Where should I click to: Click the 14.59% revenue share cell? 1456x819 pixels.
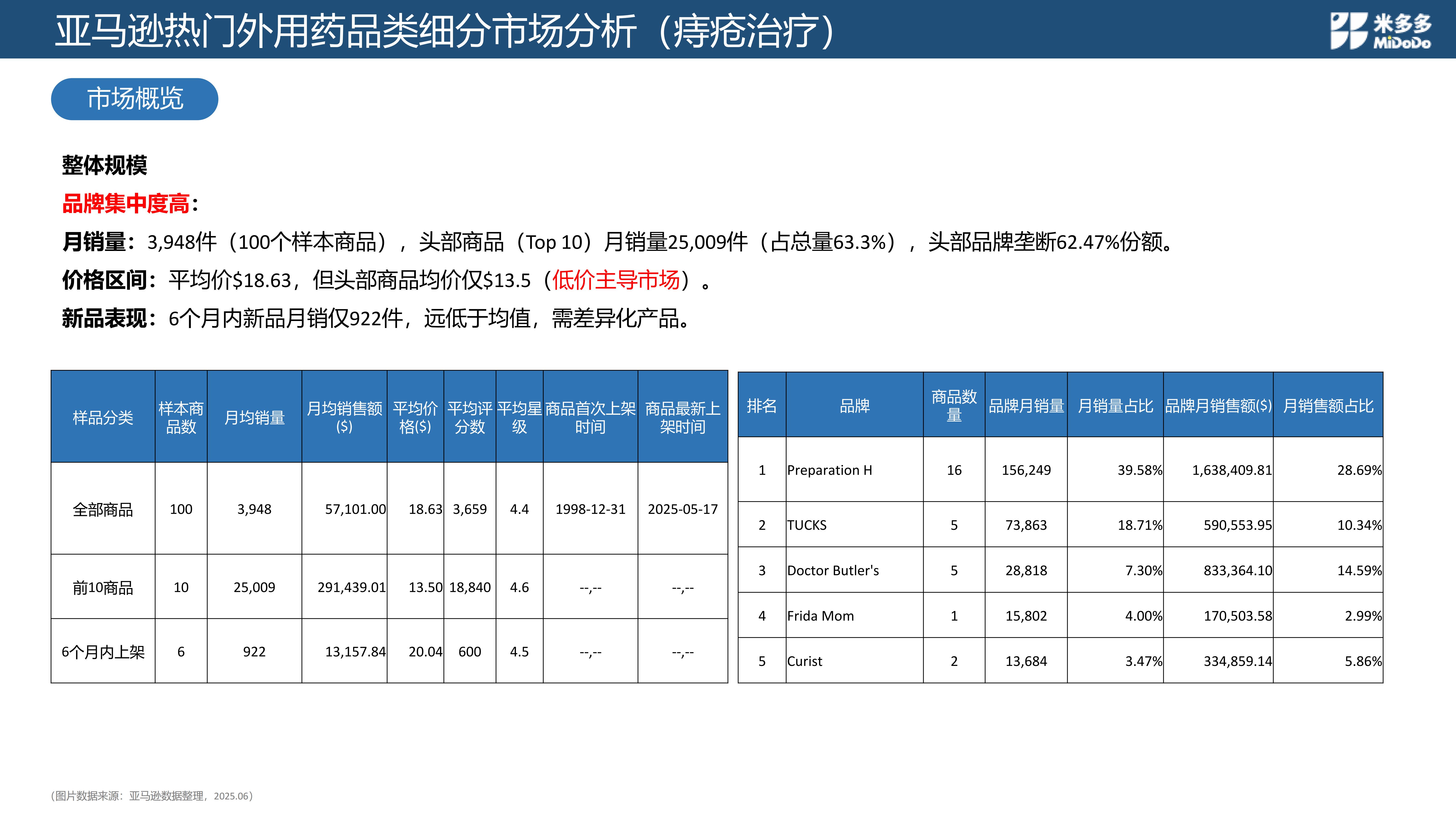[1328, 570]
